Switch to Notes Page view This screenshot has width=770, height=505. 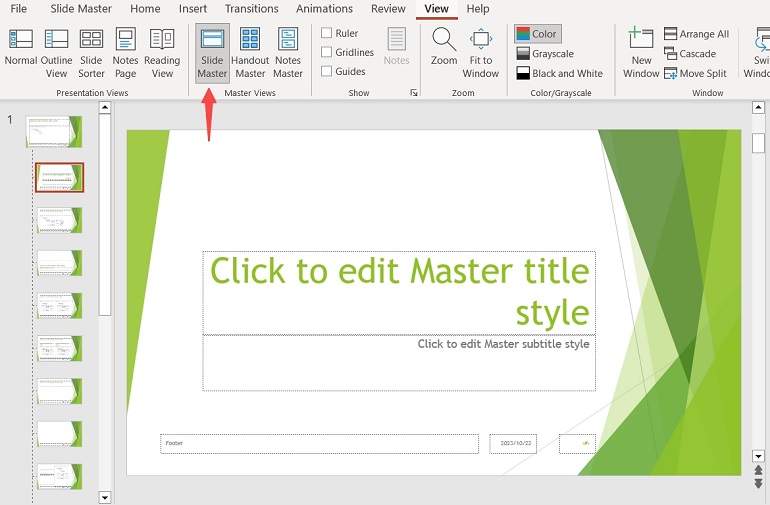(126, 52)
